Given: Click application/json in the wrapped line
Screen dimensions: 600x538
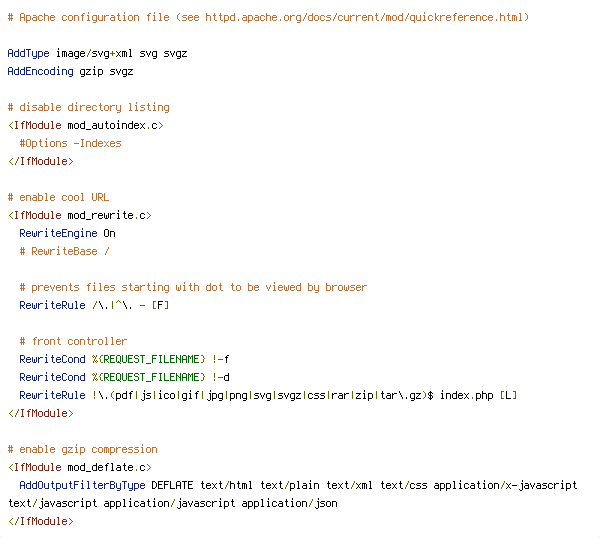Looking at the screenshot, I should coord(289,503).
